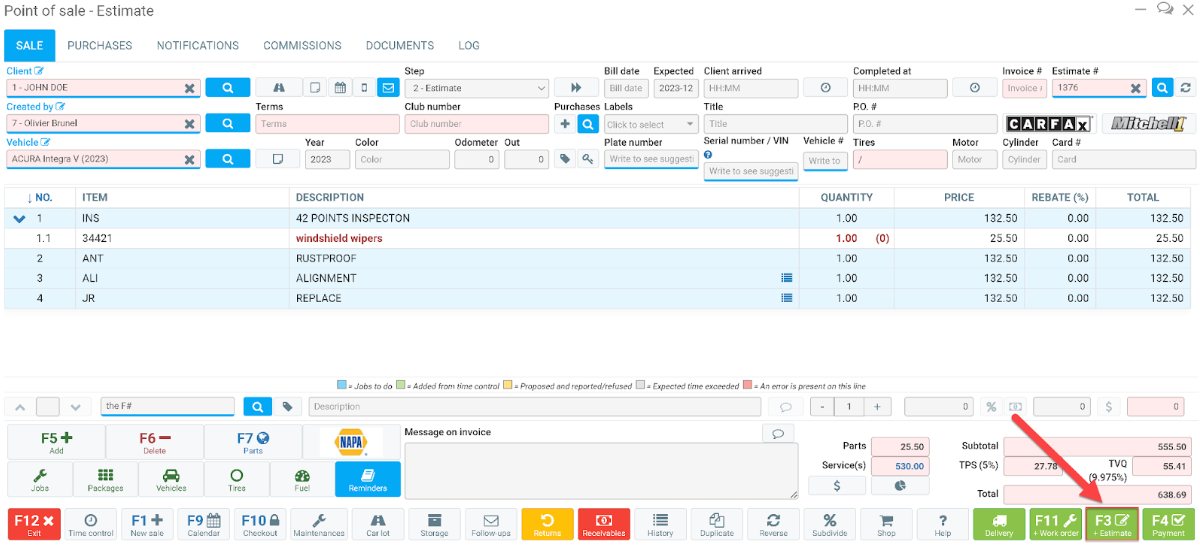Click the Car lot button
The height and width of the screenshot is (545, 1200).
pyautogui.click(x=377, y=525)
